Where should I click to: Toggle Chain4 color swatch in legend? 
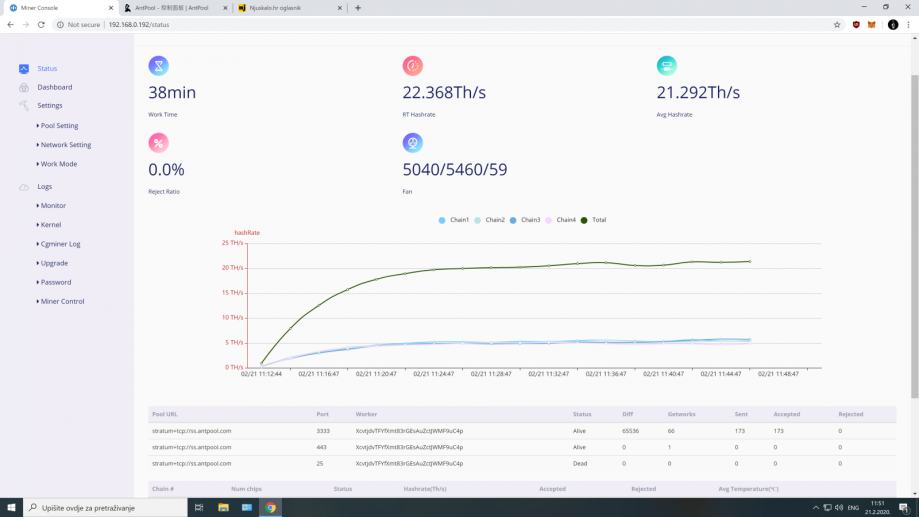point(548,220)
